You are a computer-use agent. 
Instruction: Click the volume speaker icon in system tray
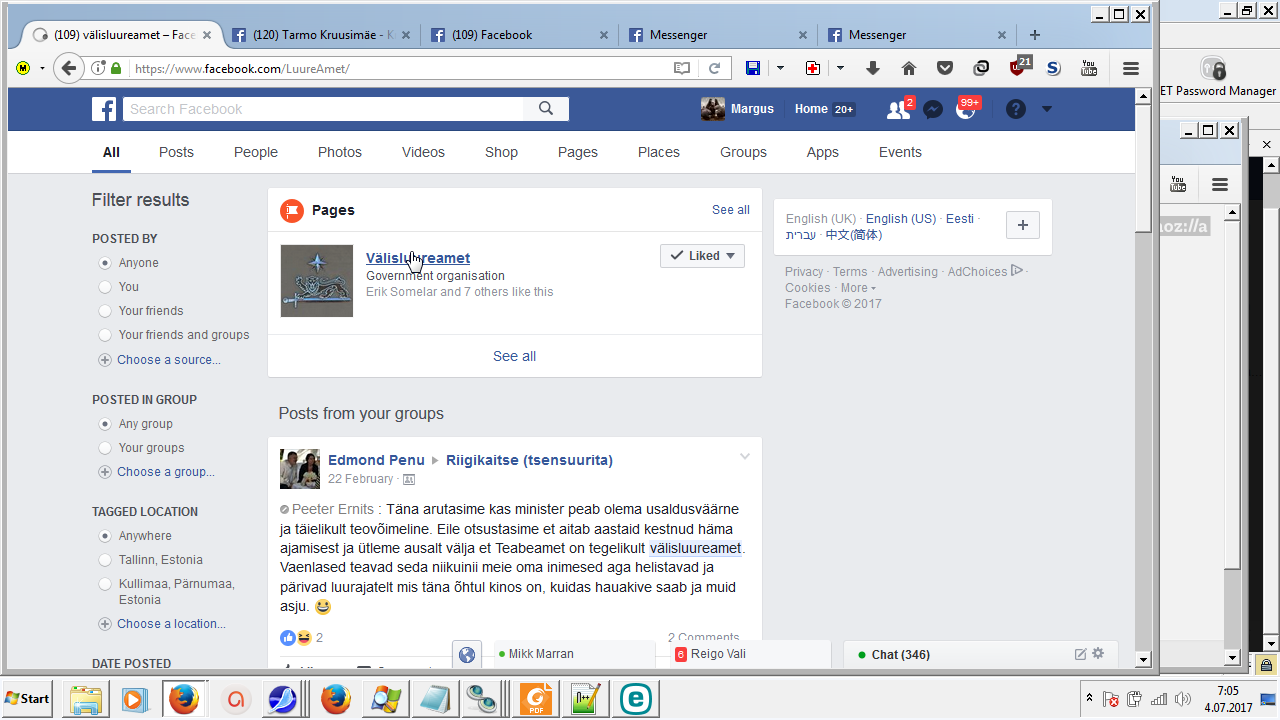point(1184,699)
